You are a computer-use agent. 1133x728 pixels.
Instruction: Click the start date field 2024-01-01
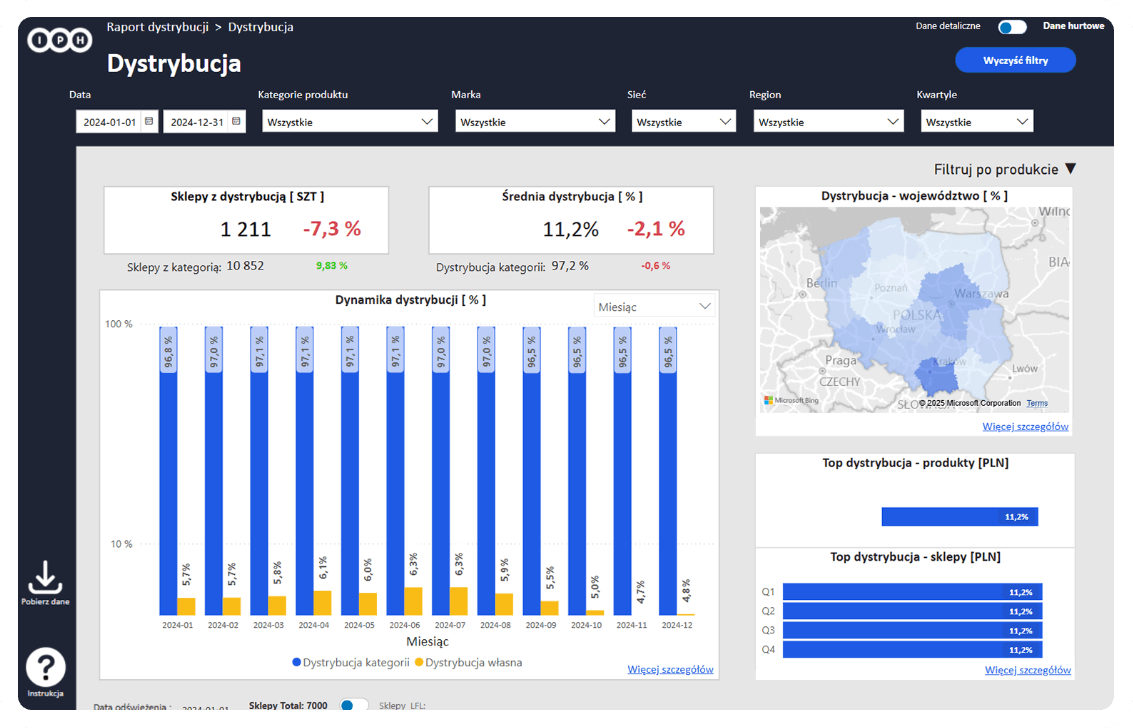[x=110, y=122]
